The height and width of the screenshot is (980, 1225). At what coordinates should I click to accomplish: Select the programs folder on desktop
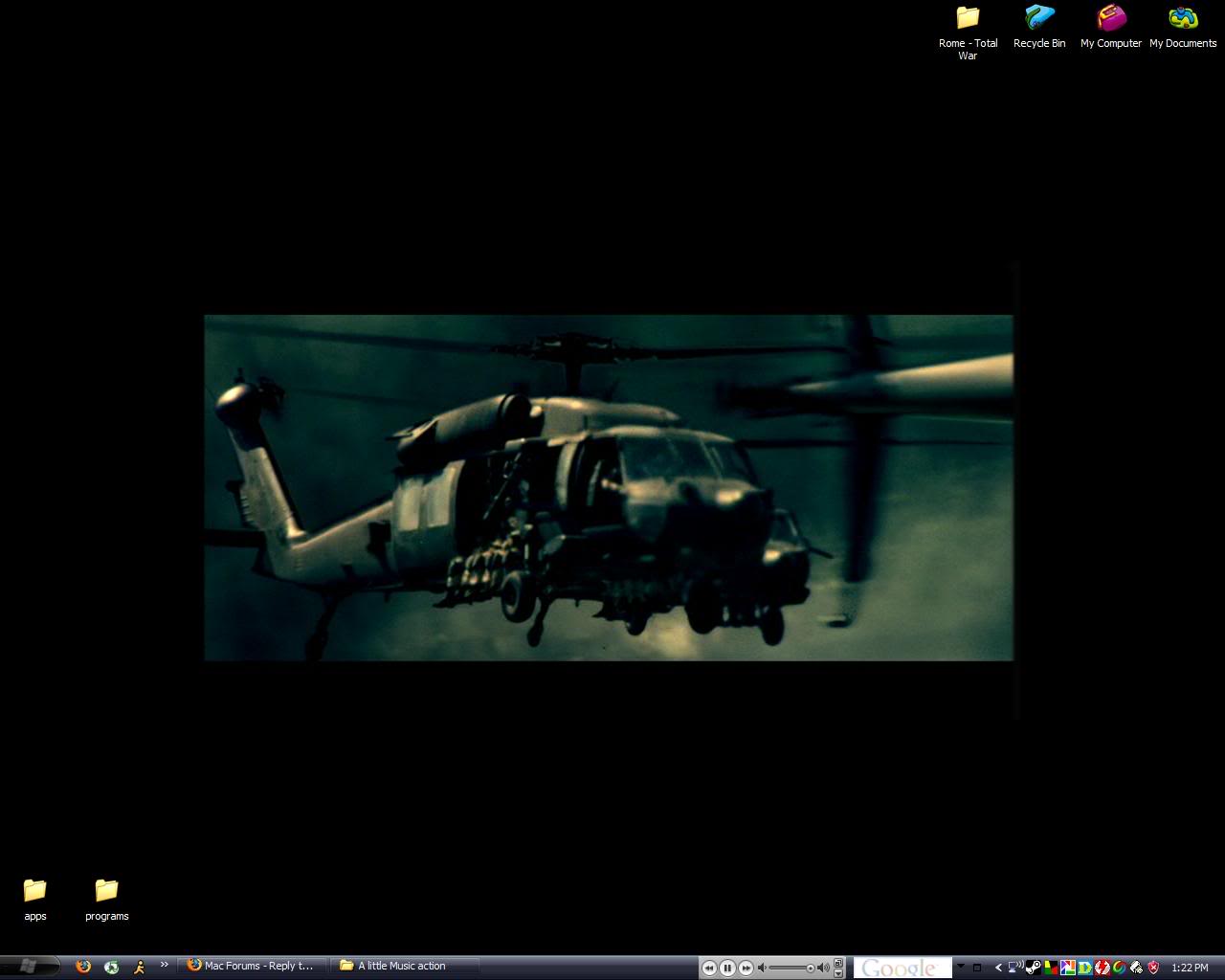pos(106,900)
